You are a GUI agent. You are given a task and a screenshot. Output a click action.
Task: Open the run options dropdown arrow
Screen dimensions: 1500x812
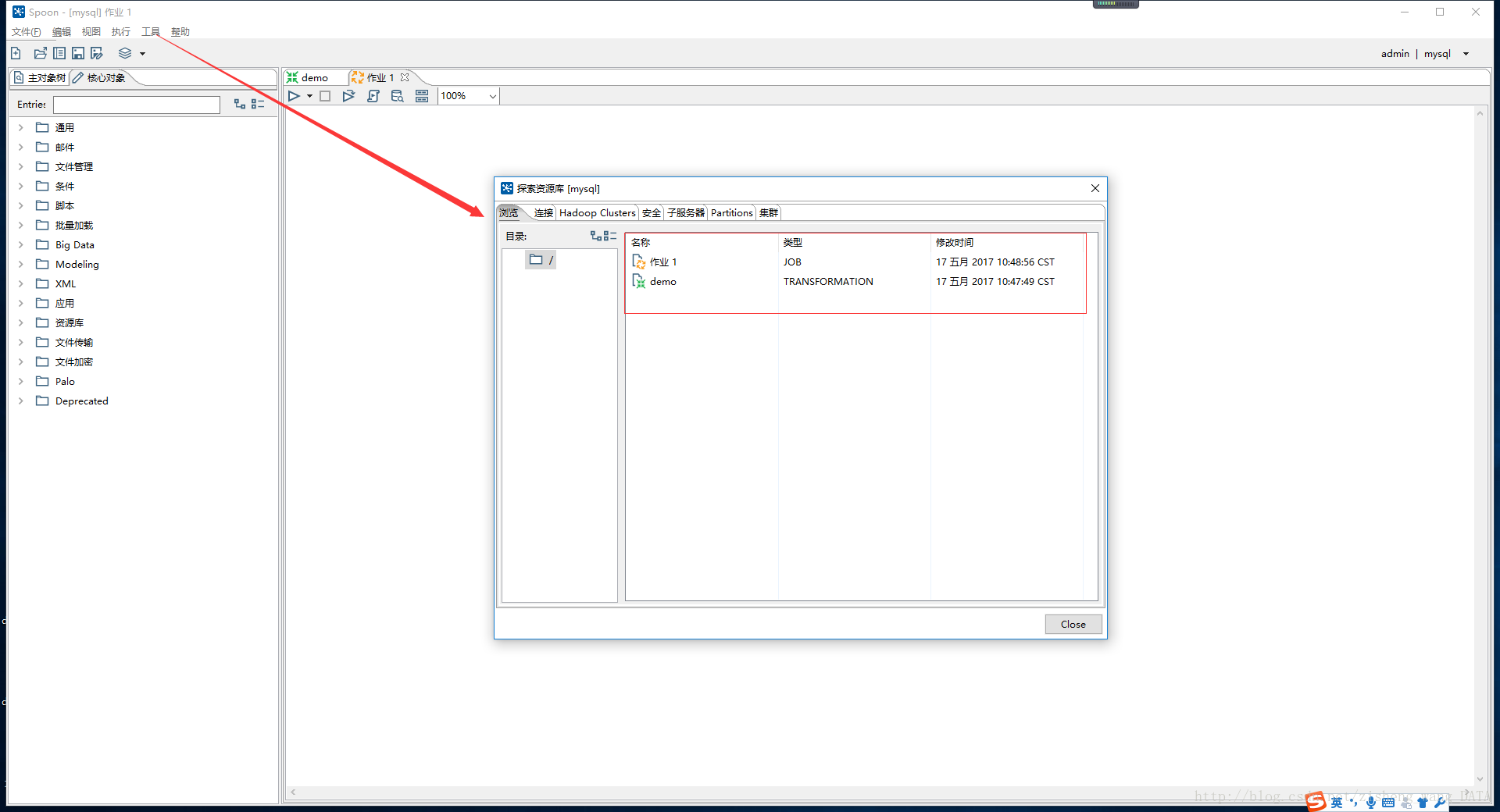309,96
